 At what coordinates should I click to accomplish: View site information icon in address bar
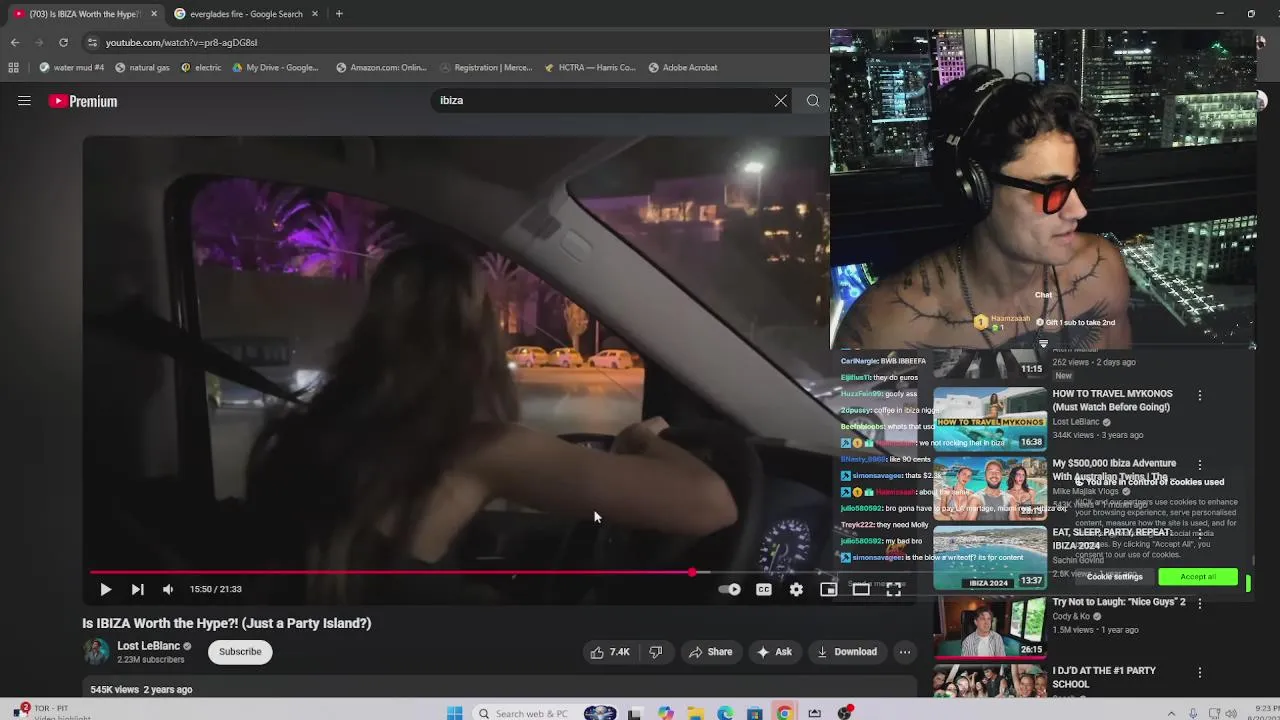pos(92,42)
